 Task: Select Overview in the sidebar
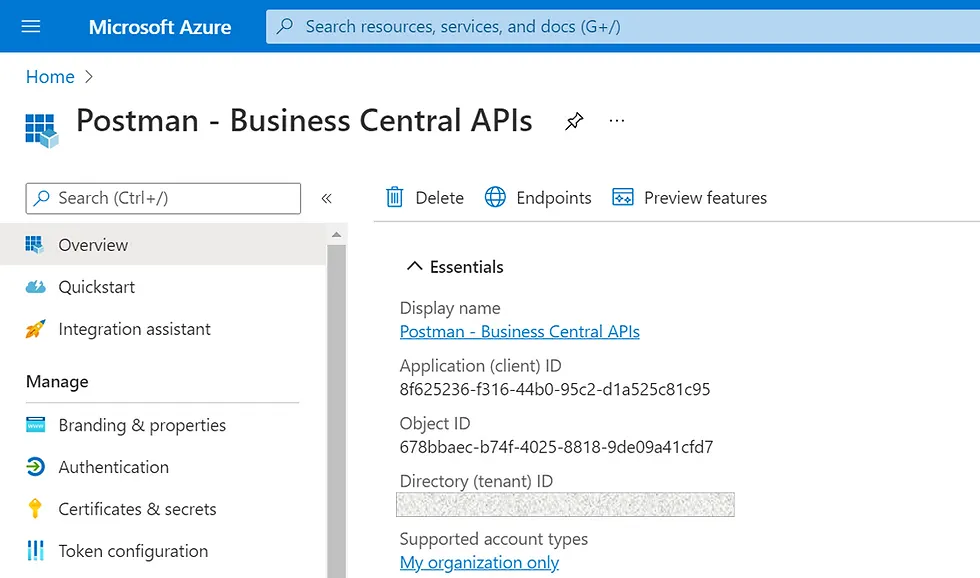tap(162, 244)
